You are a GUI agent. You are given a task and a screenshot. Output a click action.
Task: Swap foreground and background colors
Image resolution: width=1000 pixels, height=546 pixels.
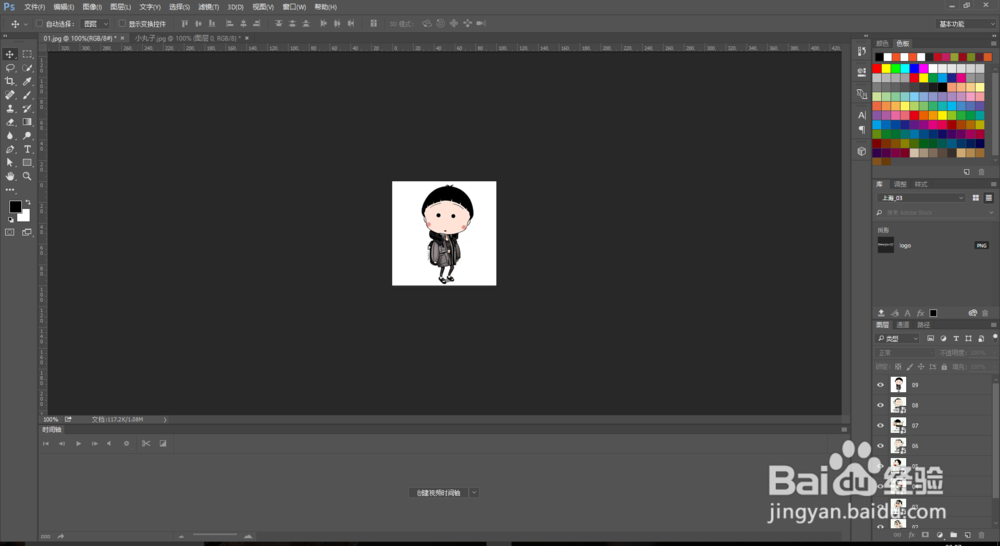tap(27, 202)
